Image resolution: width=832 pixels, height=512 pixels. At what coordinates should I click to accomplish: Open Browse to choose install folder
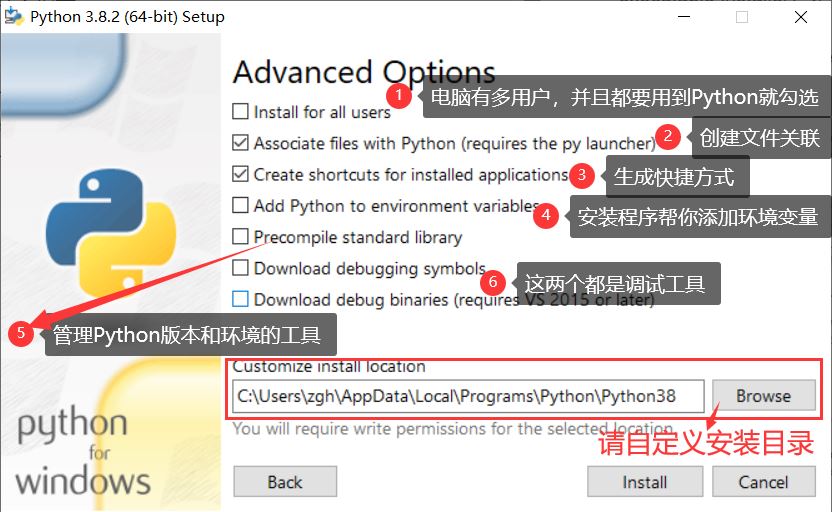click(x=764, y=395)
